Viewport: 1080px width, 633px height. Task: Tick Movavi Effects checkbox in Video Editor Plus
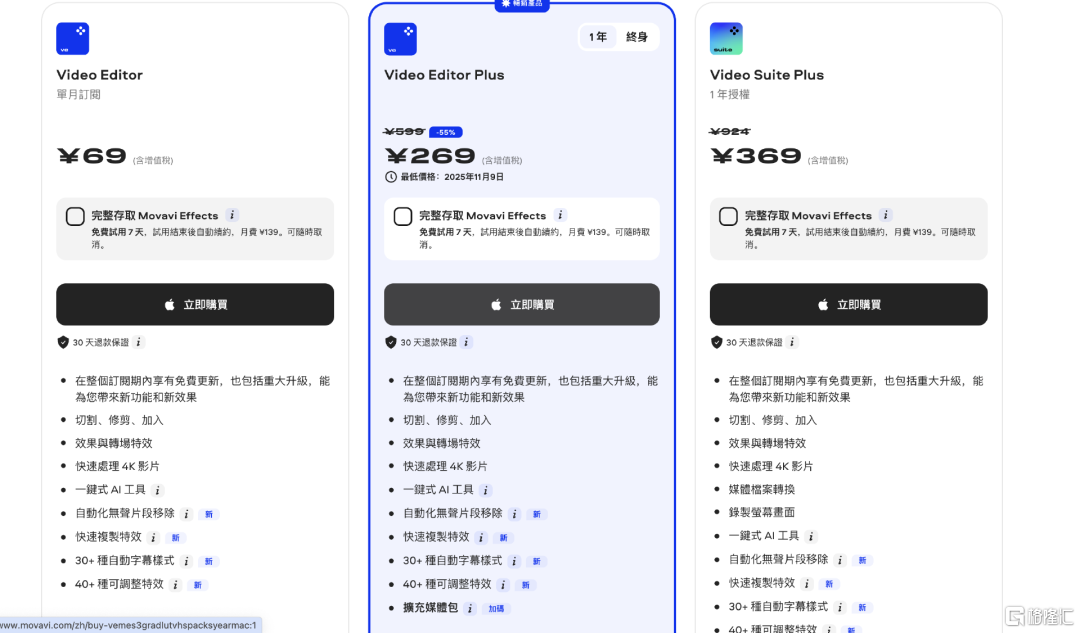(403, 216)
